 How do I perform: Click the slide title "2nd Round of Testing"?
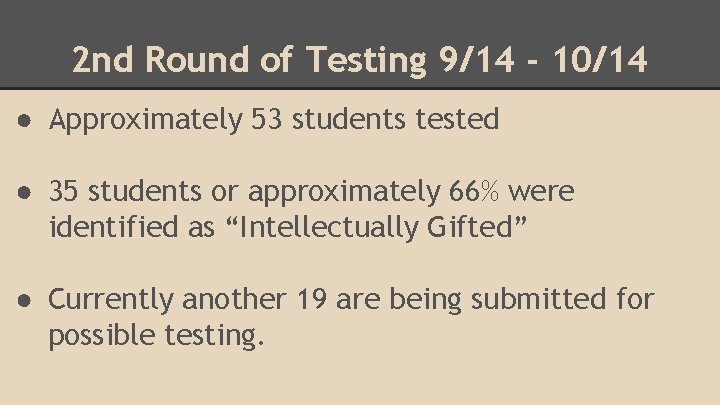249,60
